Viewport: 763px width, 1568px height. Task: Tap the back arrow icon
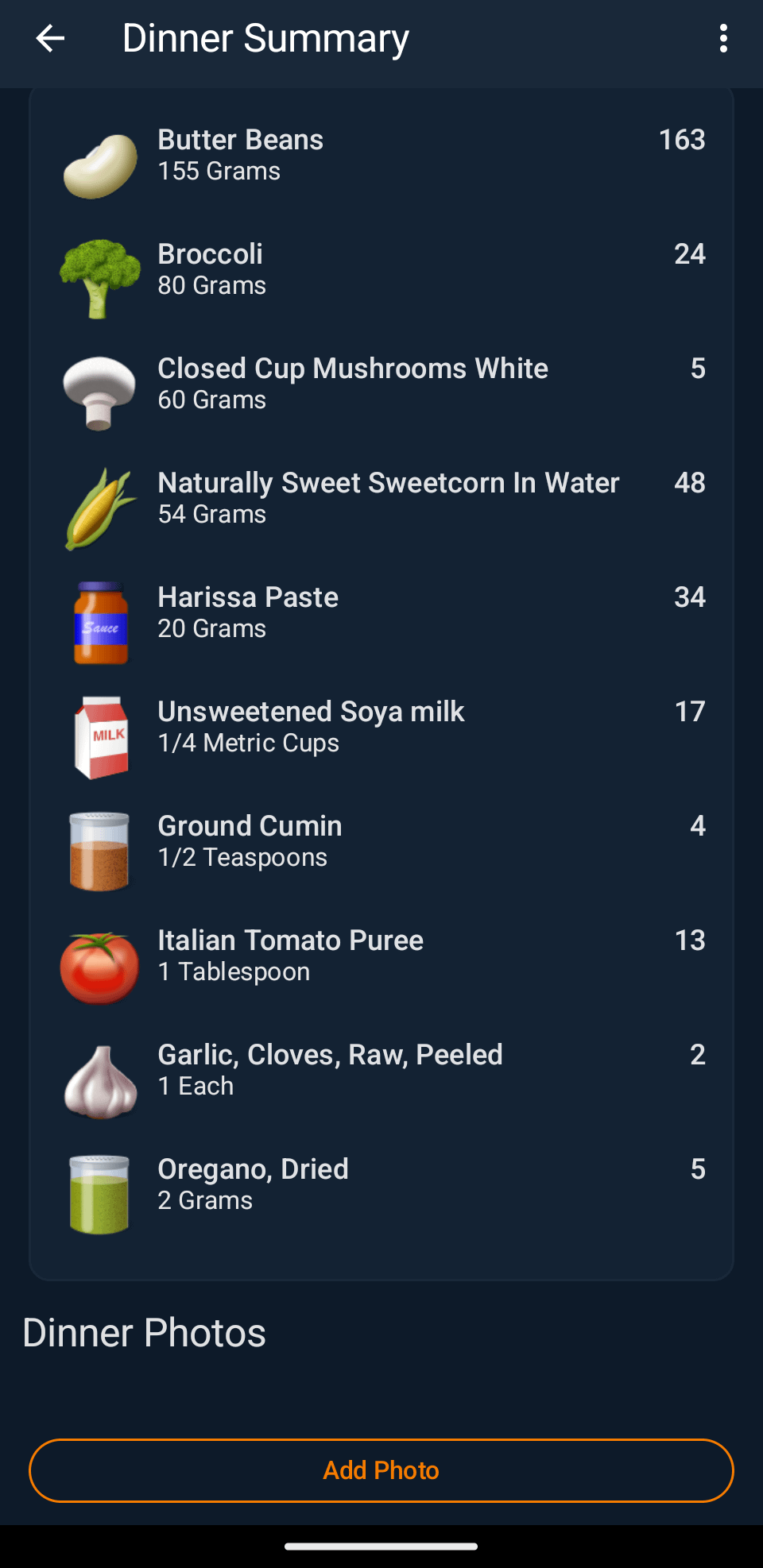click(50, 38)
